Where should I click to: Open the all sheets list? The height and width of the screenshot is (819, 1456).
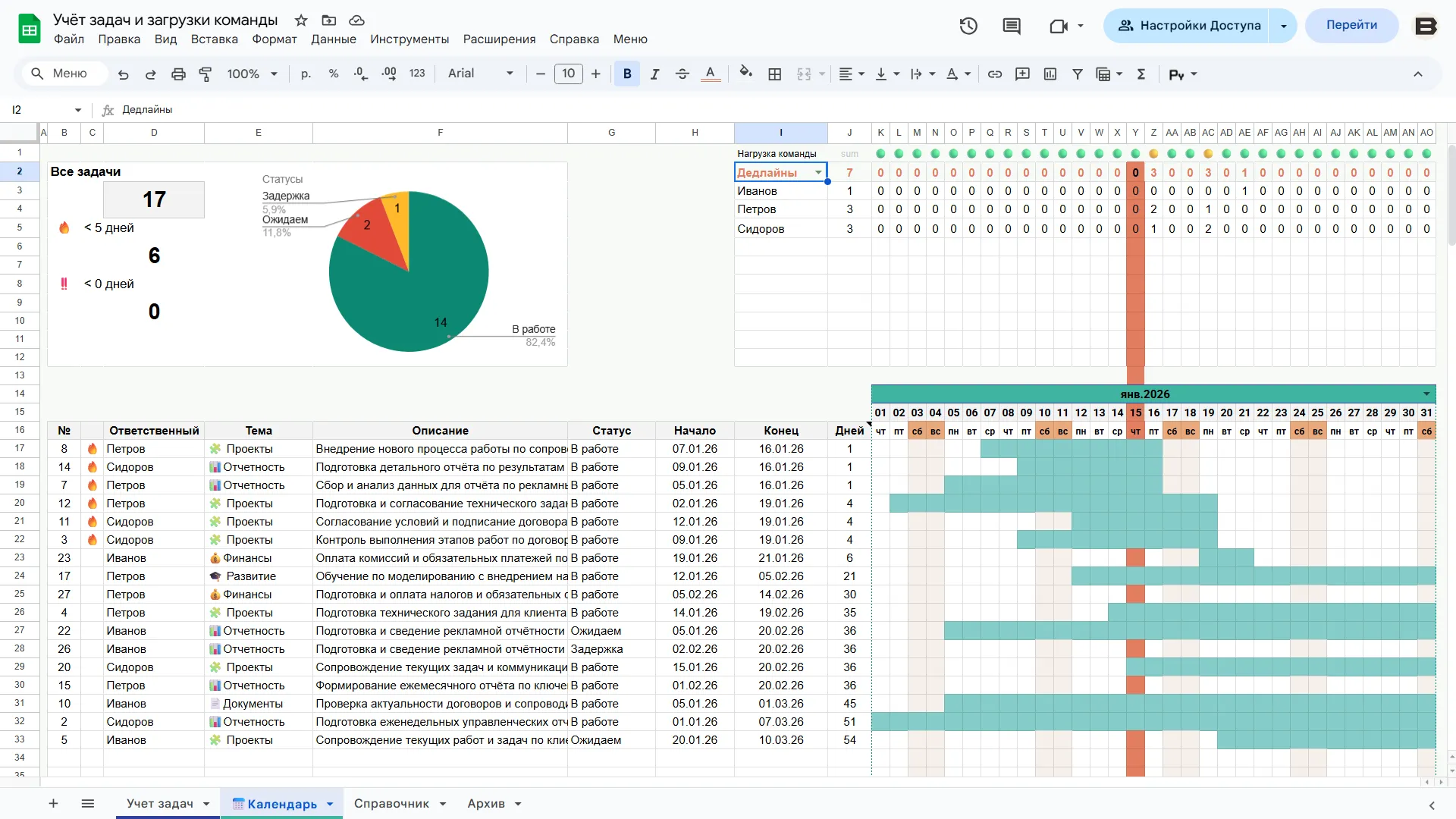88,804
